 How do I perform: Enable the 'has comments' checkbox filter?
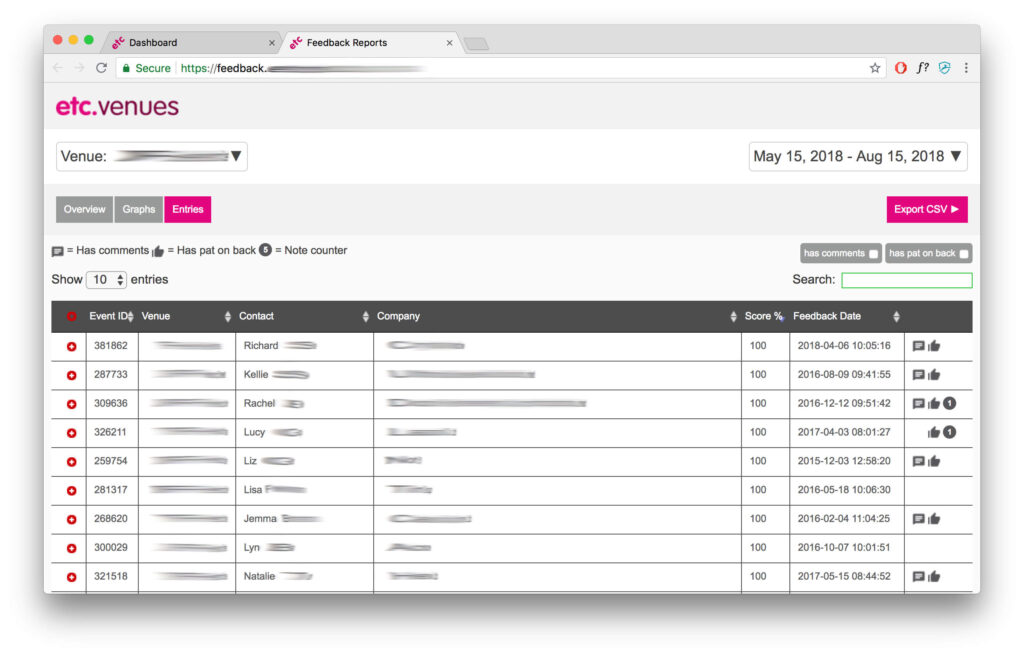(873, 254)
